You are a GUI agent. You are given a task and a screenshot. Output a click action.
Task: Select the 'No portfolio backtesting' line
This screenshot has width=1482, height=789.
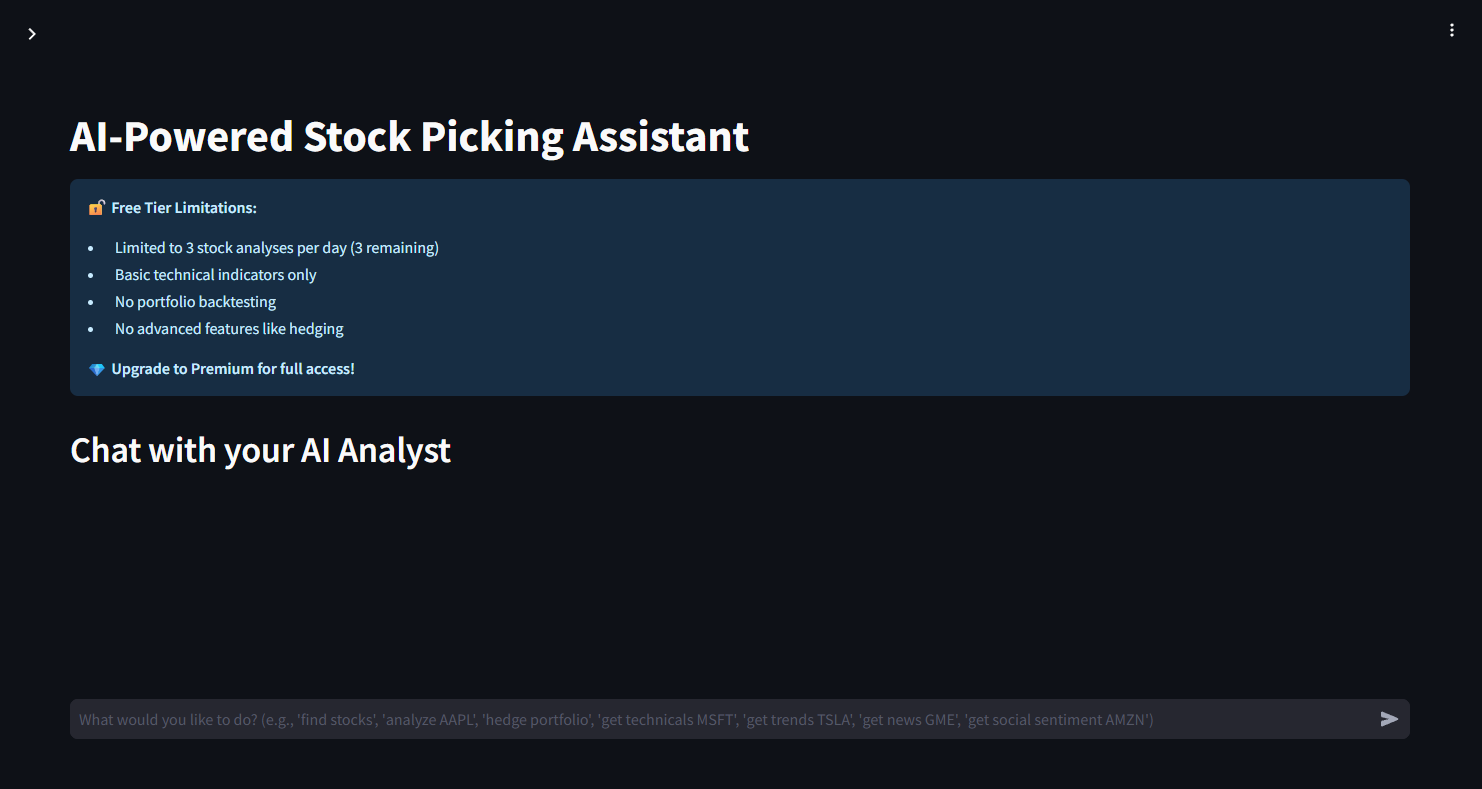tap(195, 302)
